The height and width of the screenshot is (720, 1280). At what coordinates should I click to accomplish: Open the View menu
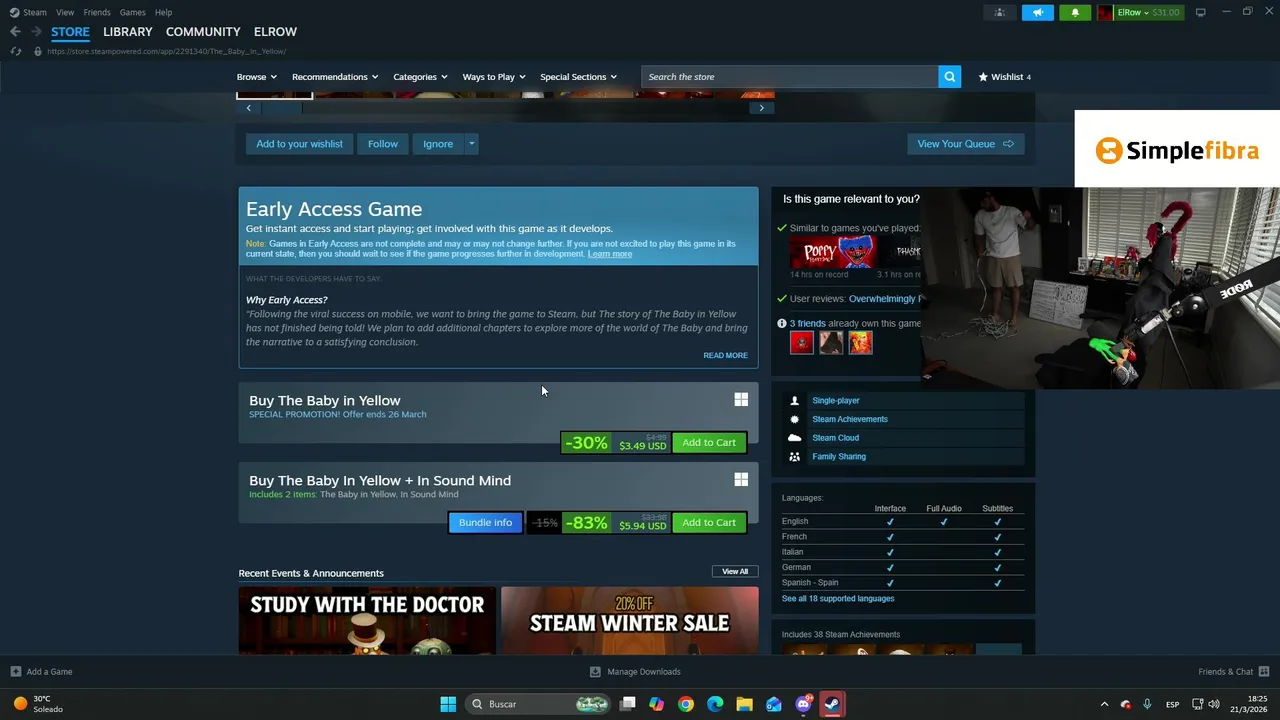[x=65, y=12]
